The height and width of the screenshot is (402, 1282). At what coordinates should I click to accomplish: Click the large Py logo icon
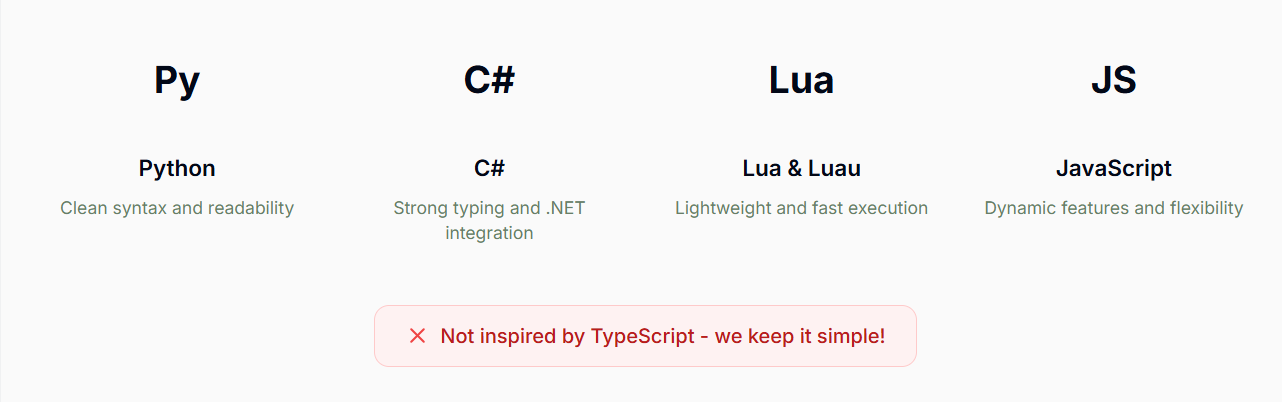(177, 80)
